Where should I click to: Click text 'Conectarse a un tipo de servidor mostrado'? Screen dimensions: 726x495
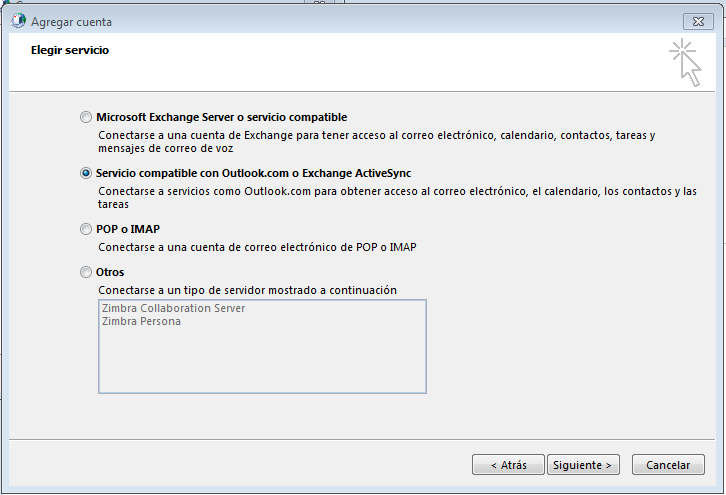coord(247,290)
